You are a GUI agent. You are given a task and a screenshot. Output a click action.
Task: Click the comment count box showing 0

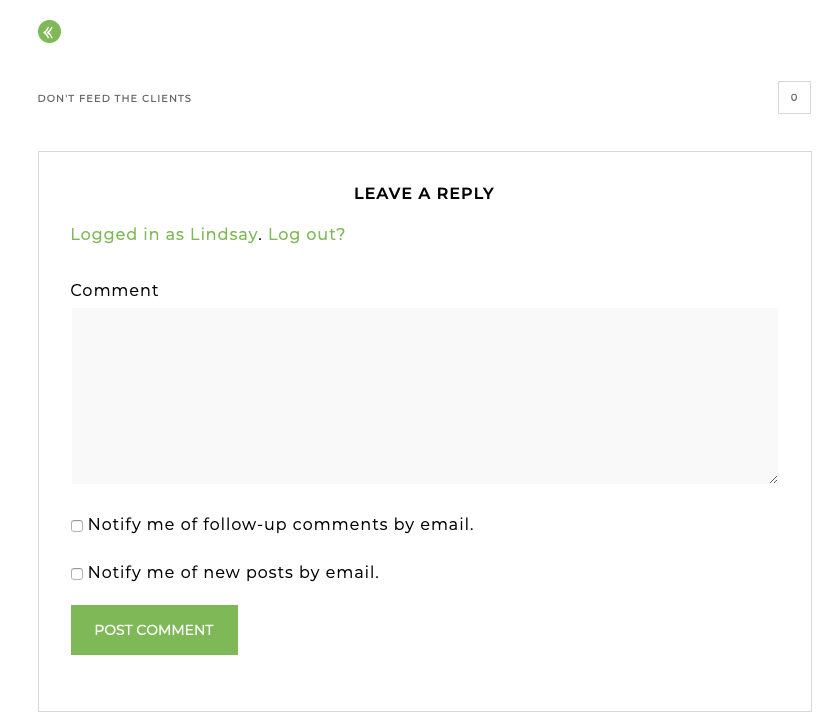point(794,98)
